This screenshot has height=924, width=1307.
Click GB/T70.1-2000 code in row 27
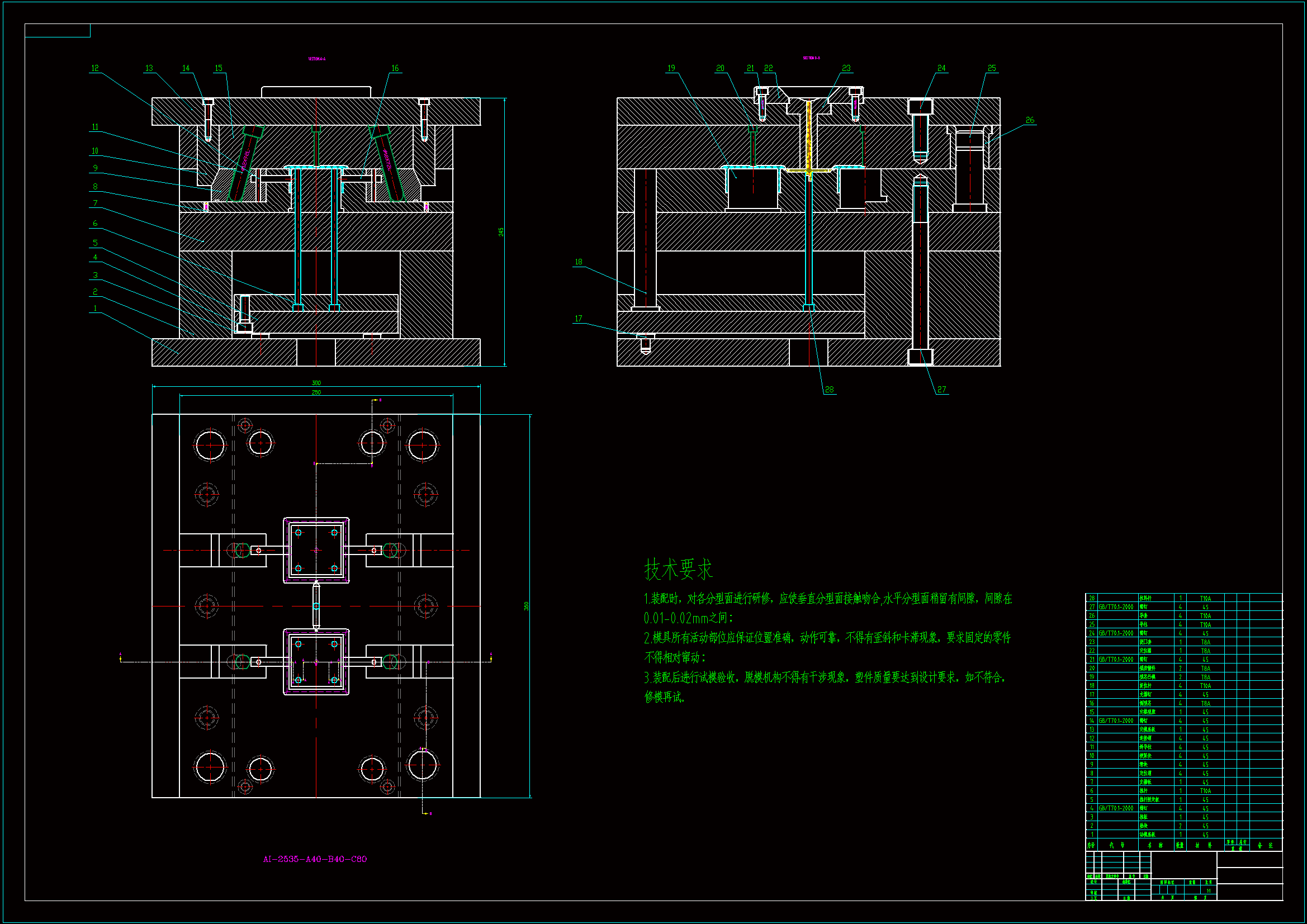(x=1116, y=607)
